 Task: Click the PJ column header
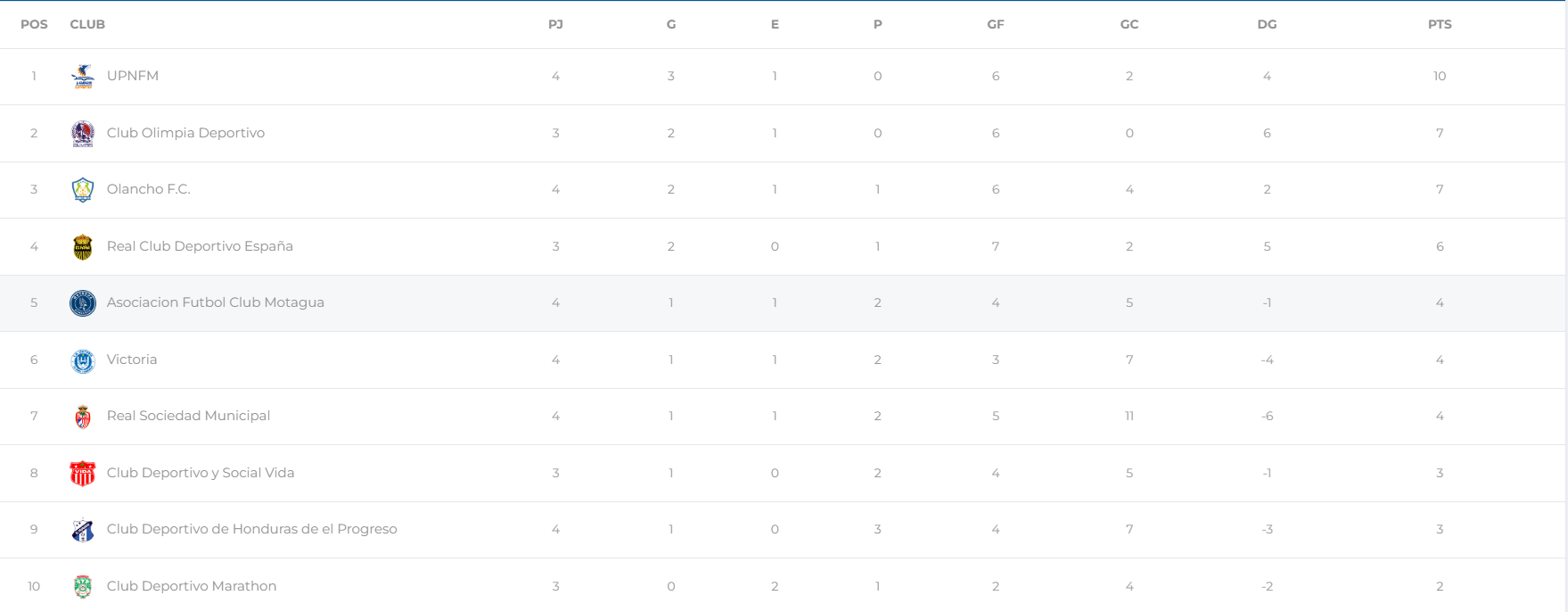click(x=555, y=24)
